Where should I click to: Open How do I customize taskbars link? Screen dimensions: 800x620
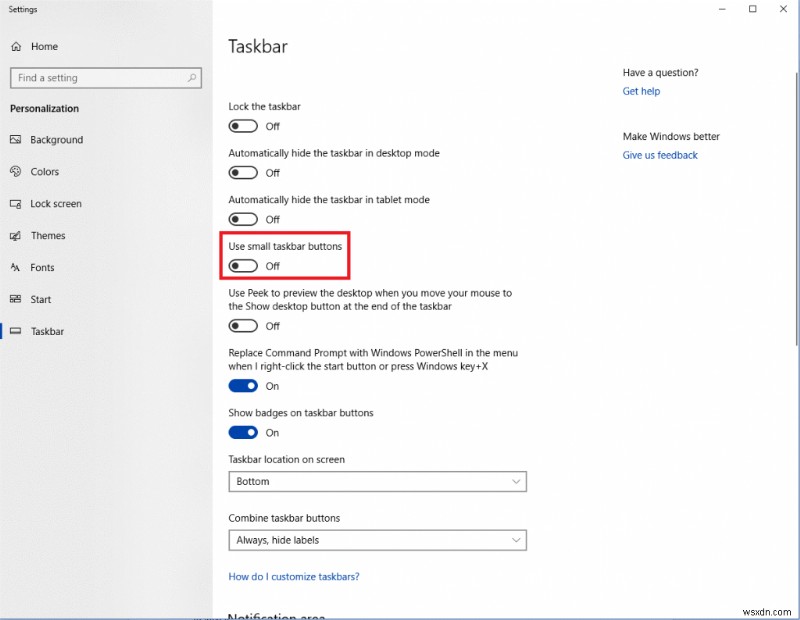294,576
